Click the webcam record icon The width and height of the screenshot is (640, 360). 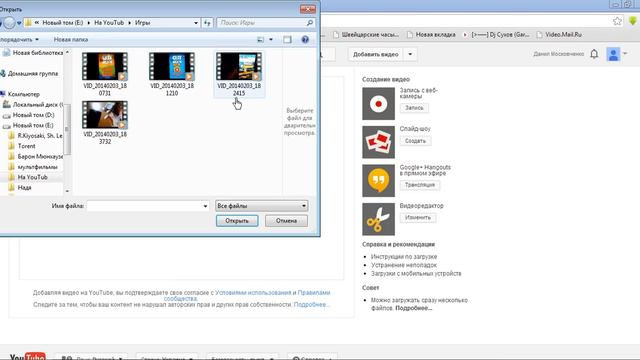click(x=378, y=104)
